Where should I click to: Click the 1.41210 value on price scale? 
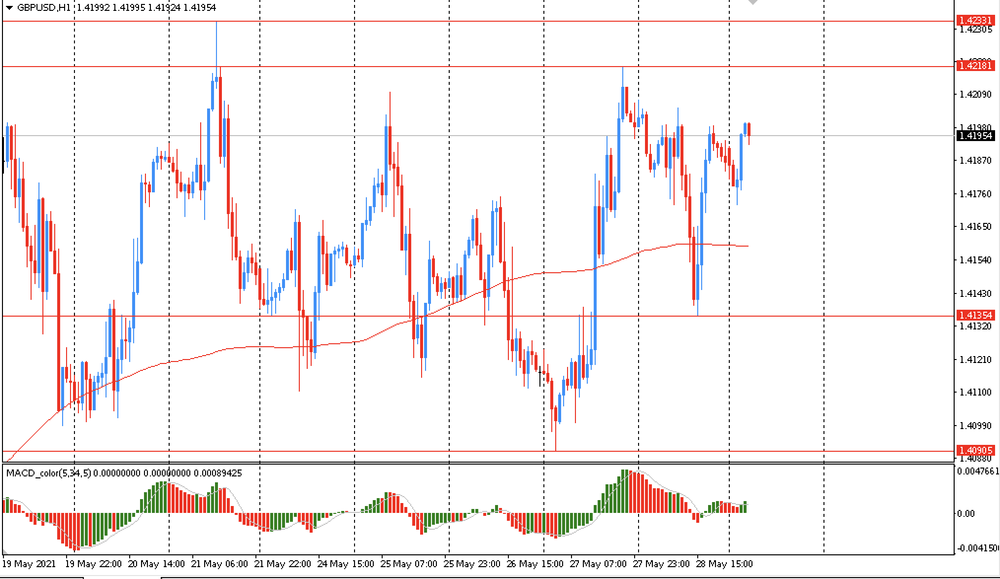(x=975, y=360)
